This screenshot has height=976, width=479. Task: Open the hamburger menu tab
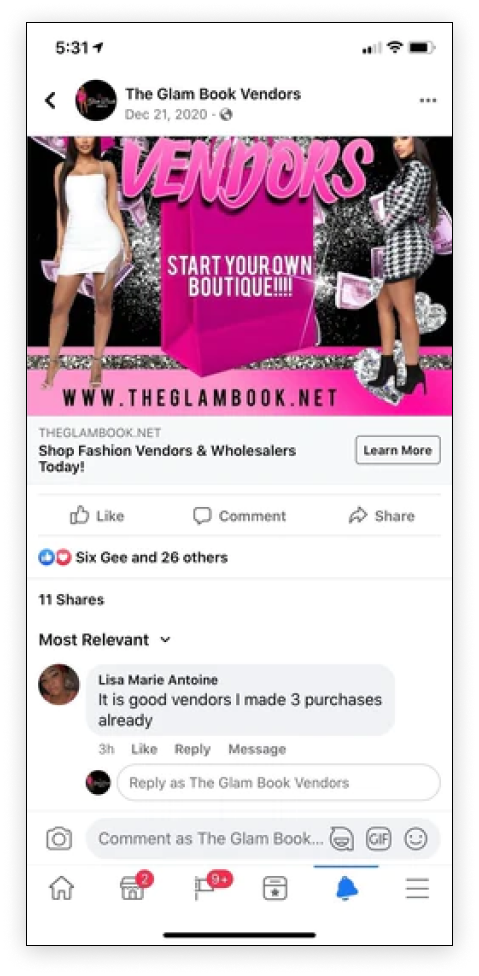[x=417, y=888]
